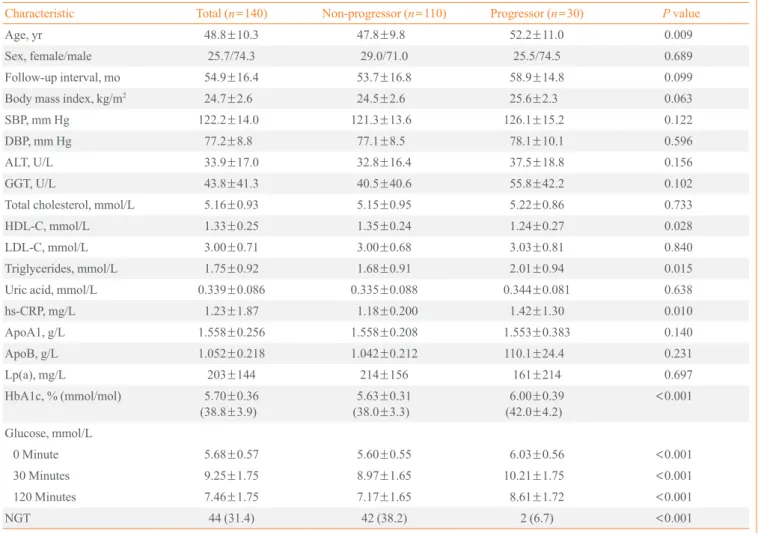Select the 'DBP, mm Hg' label
Screen dimensions: 761x533
(x=38, y=141)
